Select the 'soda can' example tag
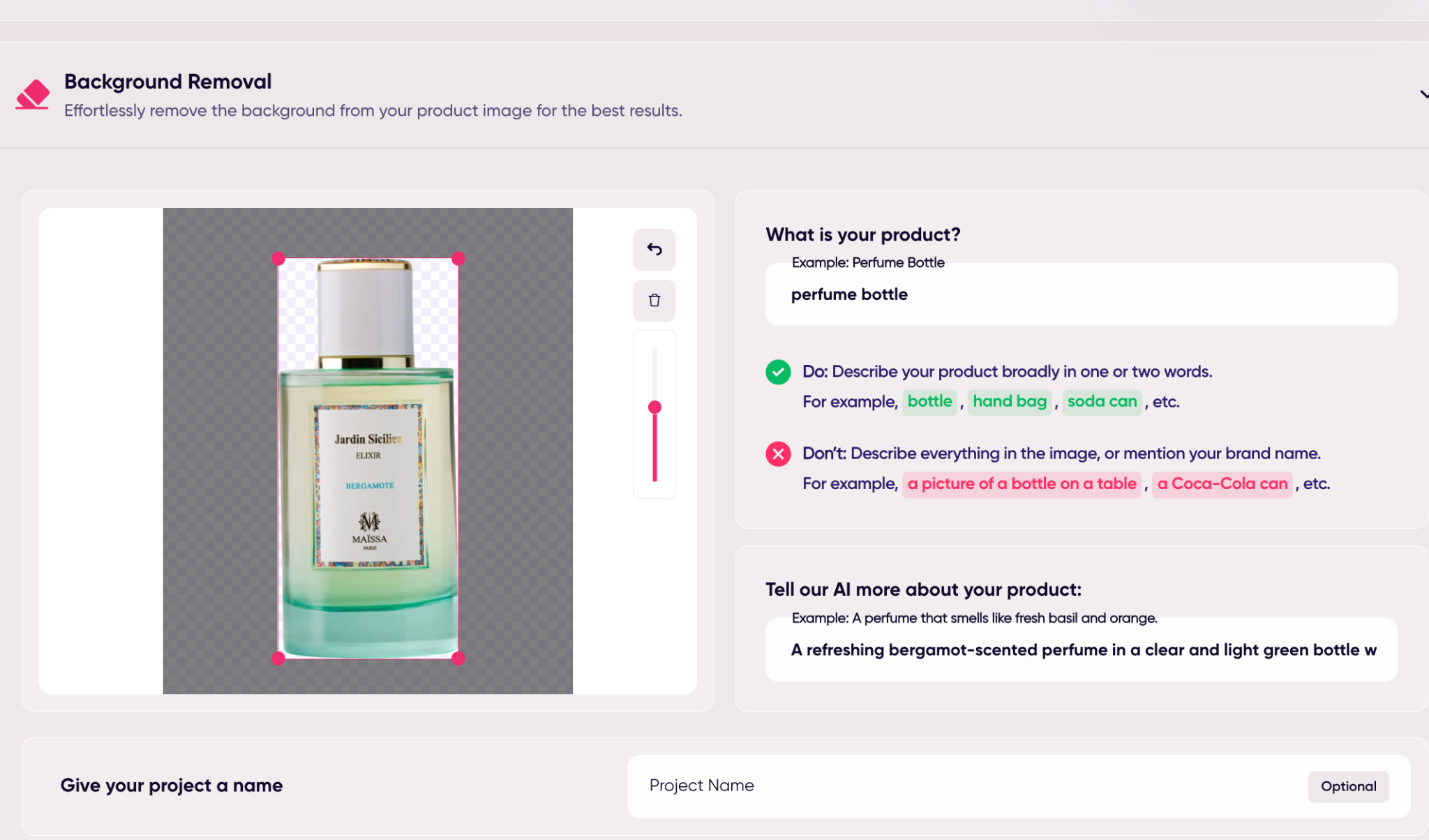This screenshot has height=840, width=1429. [x=1102, y=402]
